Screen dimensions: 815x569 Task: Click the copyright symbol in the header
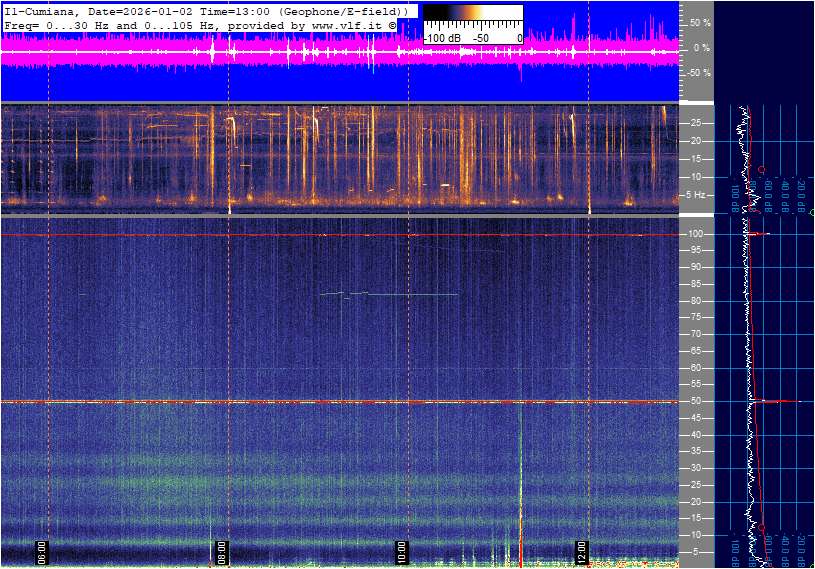tap(392, 23)
